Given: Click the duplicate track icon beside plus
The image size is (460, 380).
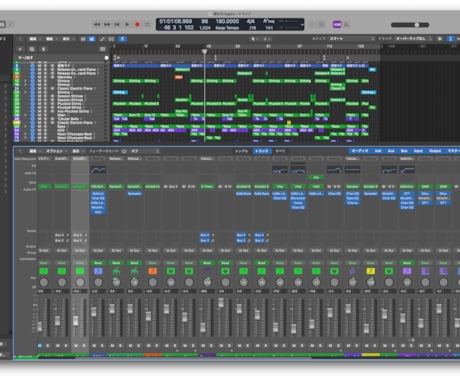Looking at the screenshot, I should coord(32,49).
